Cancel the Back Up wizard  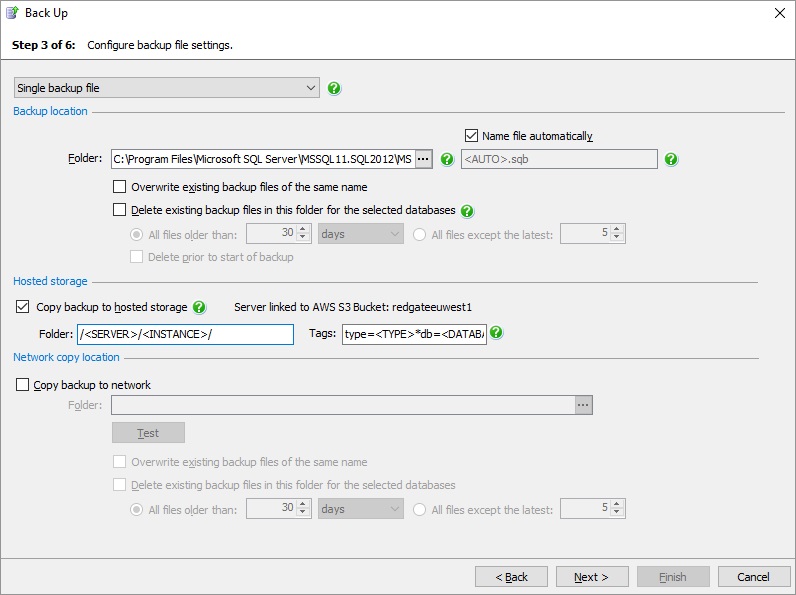click(x=753, y=577)
